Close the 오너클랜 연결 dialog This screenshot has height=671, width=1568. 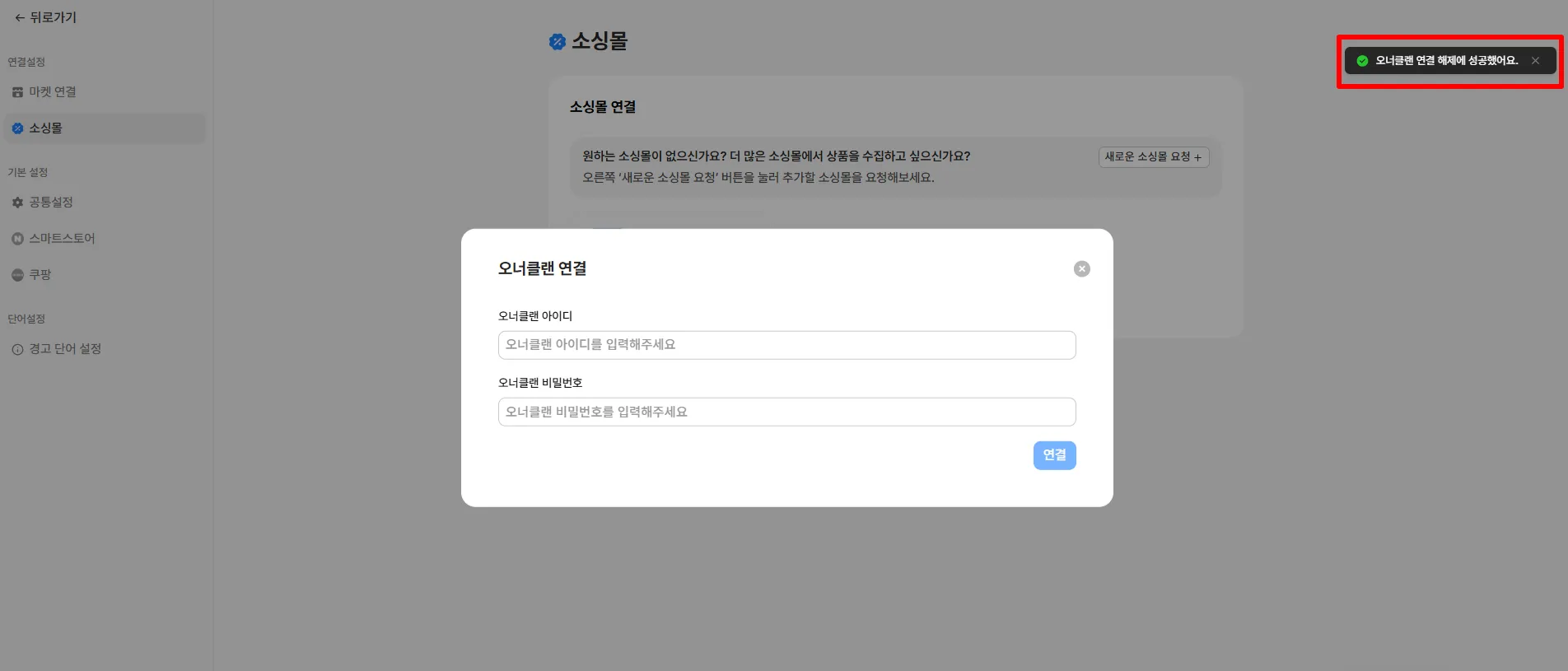(x=1082, y=269)
